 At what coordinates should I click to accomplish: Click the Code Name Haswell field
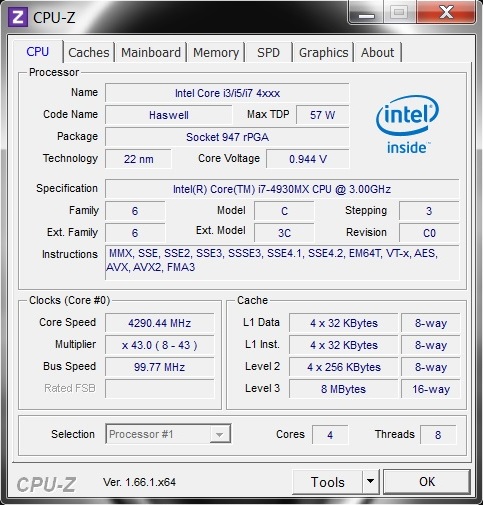[169, 115]
